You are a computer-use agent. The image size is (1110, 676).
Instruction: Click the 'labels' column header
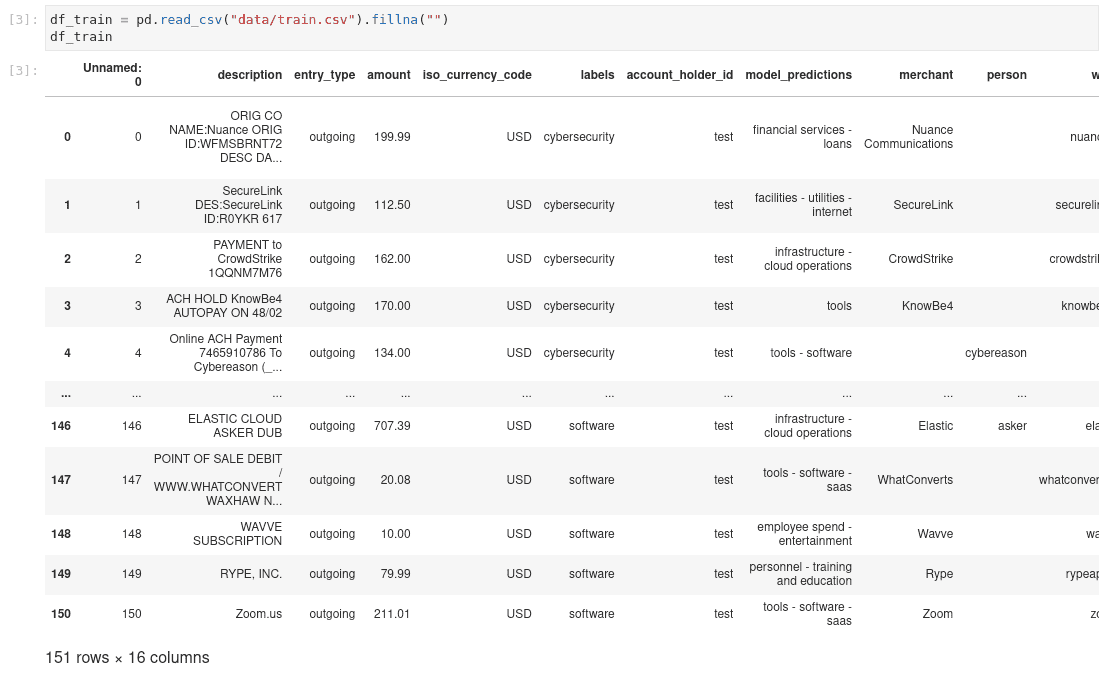(597, 75)
